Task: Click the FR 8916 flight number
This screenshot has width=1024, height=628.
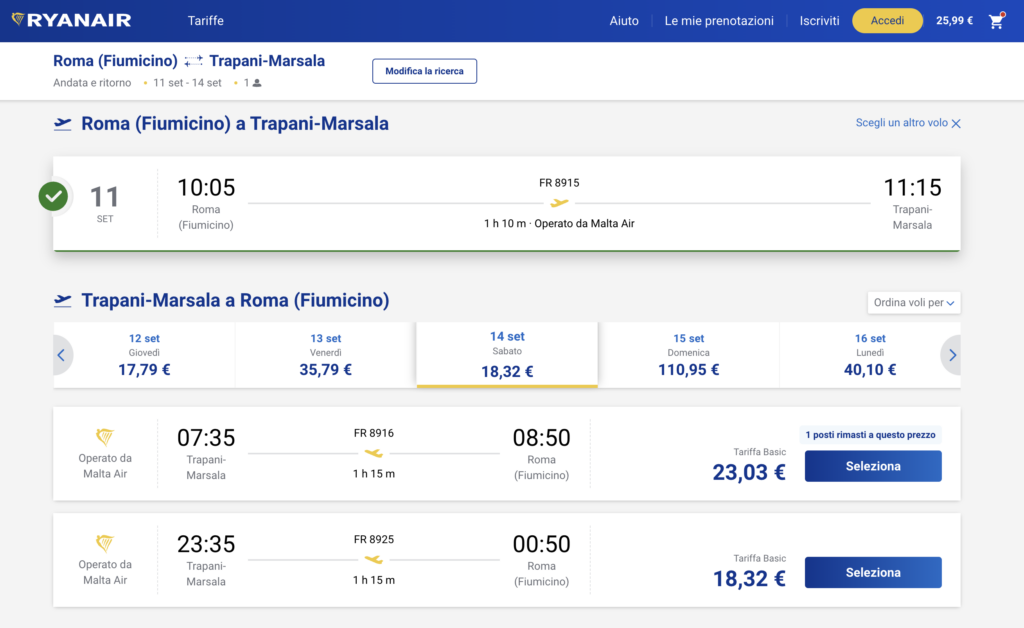Action: pos(374,433)
